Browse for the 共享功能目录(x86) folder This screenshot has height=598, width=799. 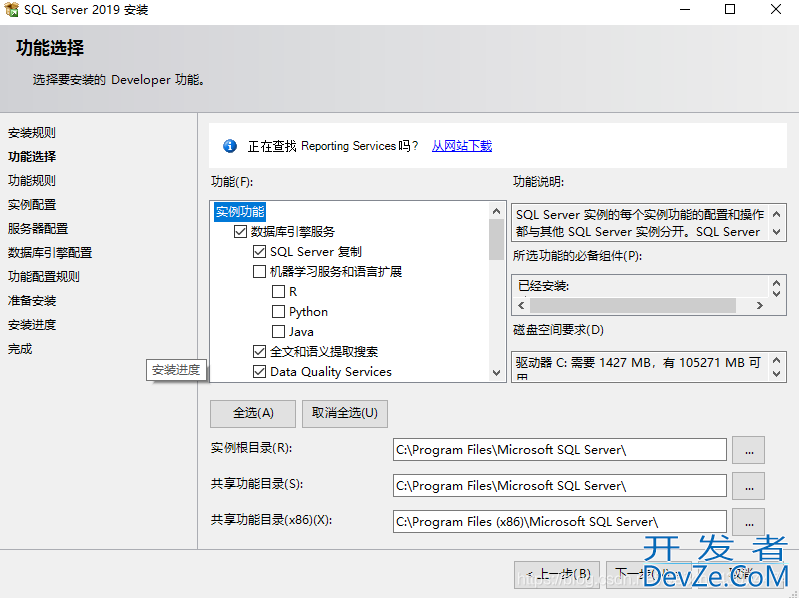coord(749,522)
